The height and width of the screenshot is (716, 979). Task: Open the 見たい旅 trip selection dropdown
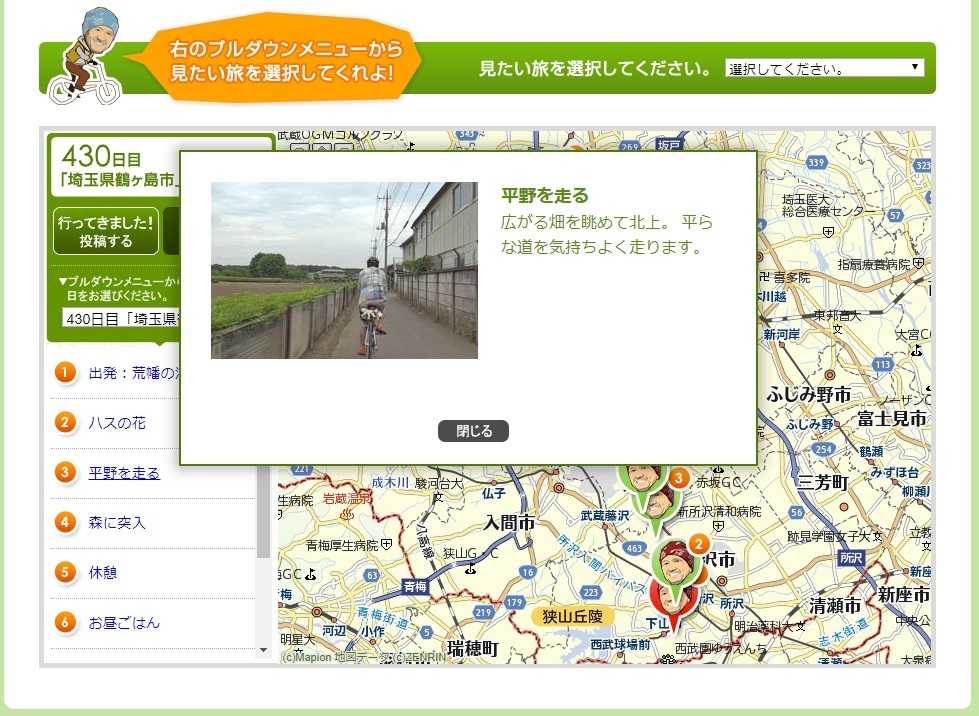coord(824,69)
